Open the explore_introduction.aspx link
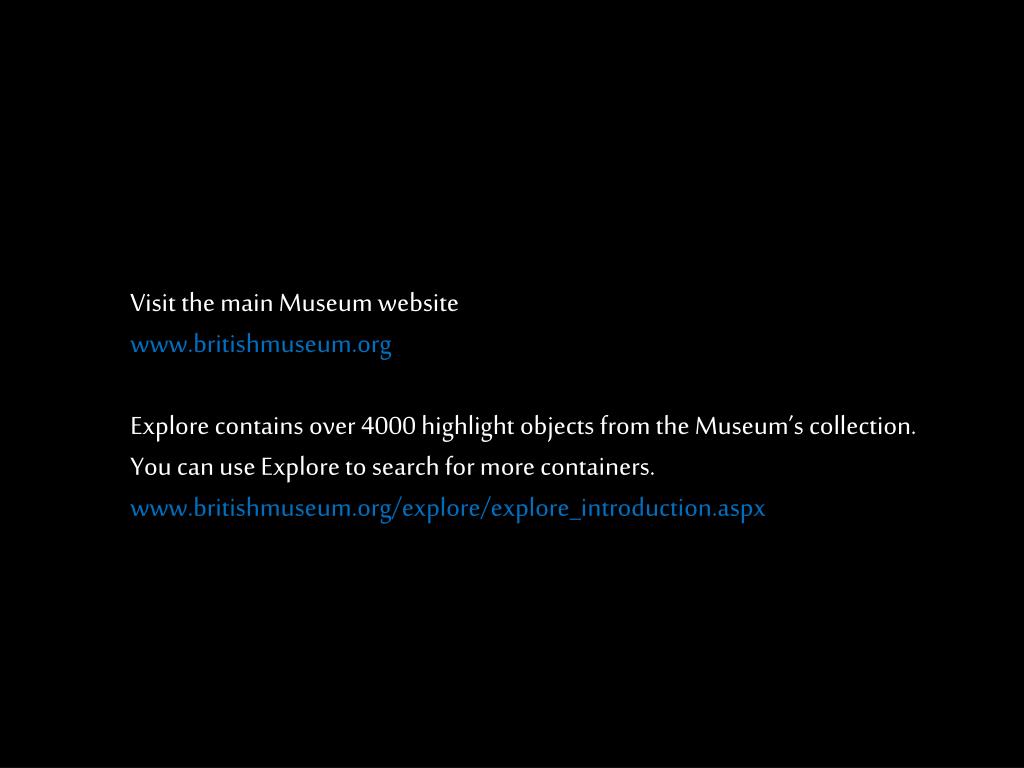1024x768 pixels. coord(447,508)
